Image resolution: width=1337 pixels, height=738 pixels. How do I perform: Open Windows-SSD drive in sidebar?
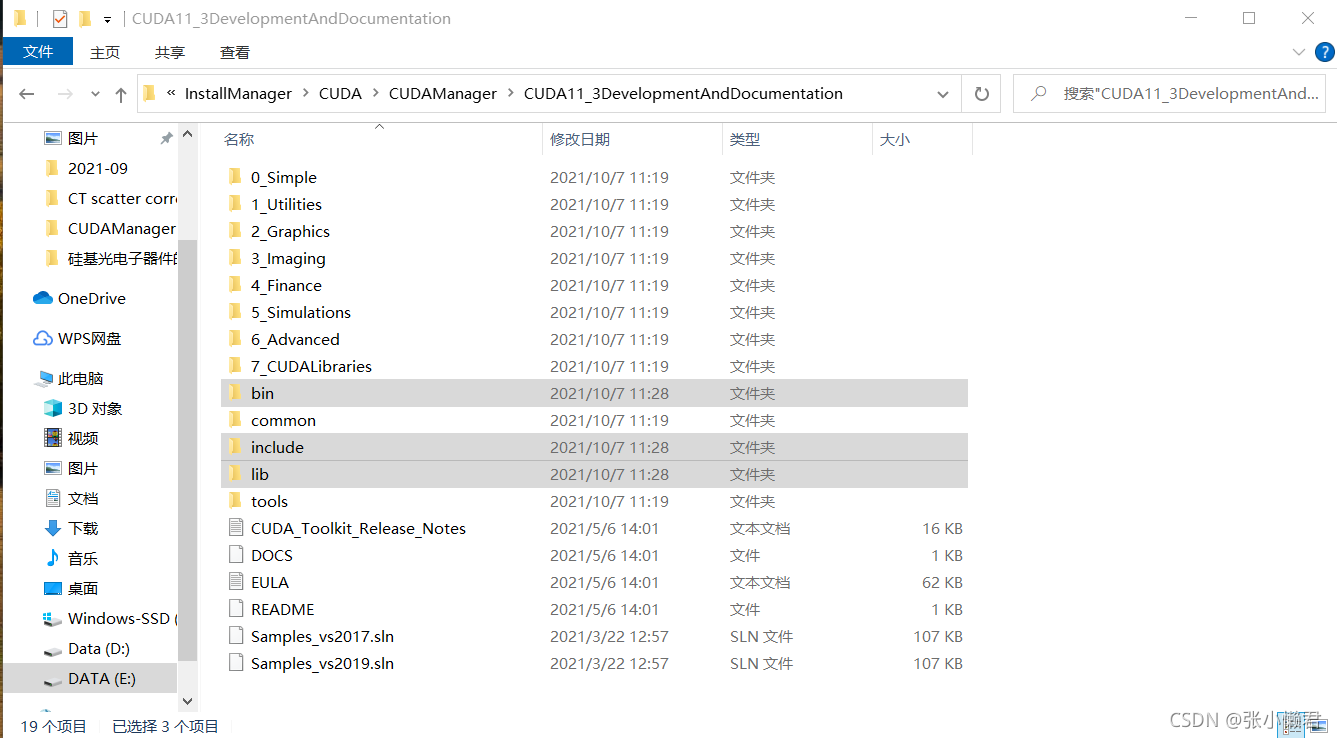(110, 618)
